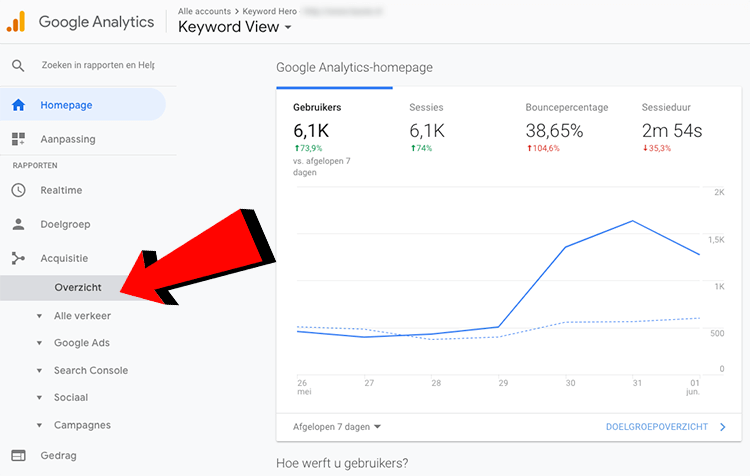750x476 pixels.
Task: Click the Homepage house icon
Action: tap(18, 105)
